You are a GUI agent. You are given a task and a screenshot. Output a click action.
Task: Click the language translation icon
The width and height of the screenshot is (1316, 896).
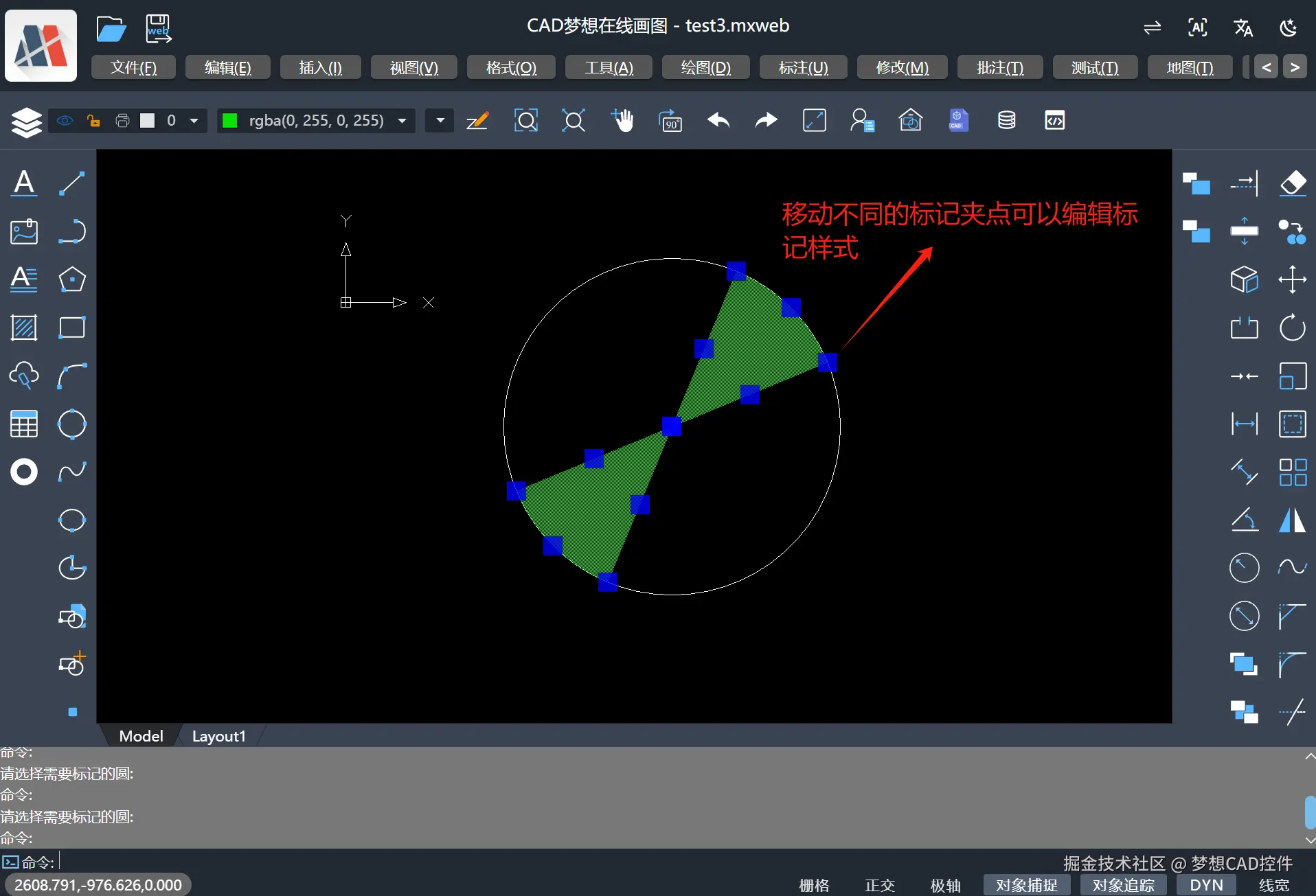1243,27
